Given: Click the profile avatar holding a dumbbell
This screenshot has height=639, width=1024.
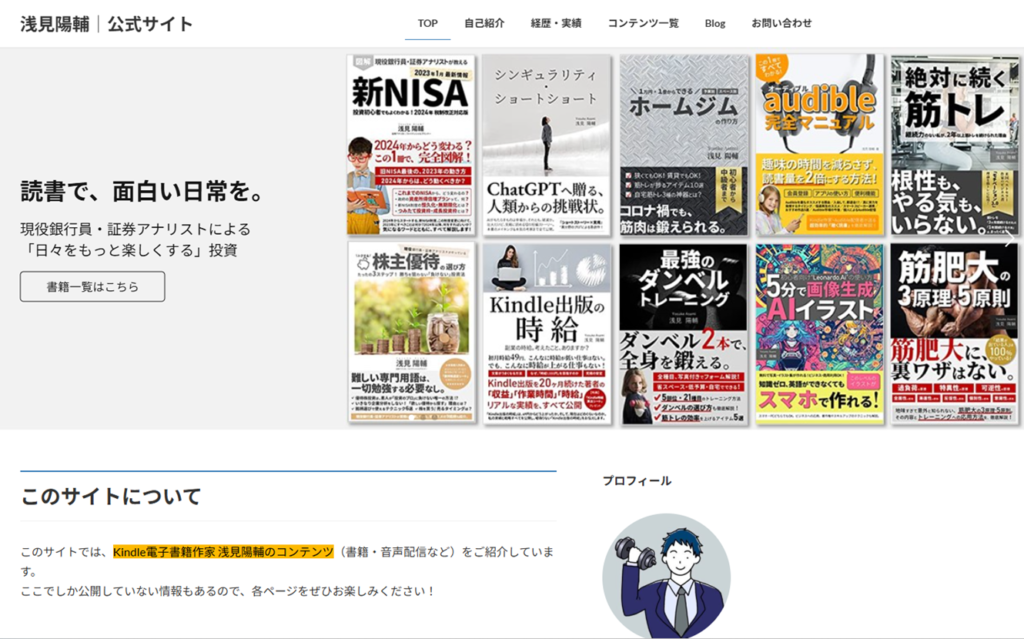Looking at the screenshot, I should [666, 577].
